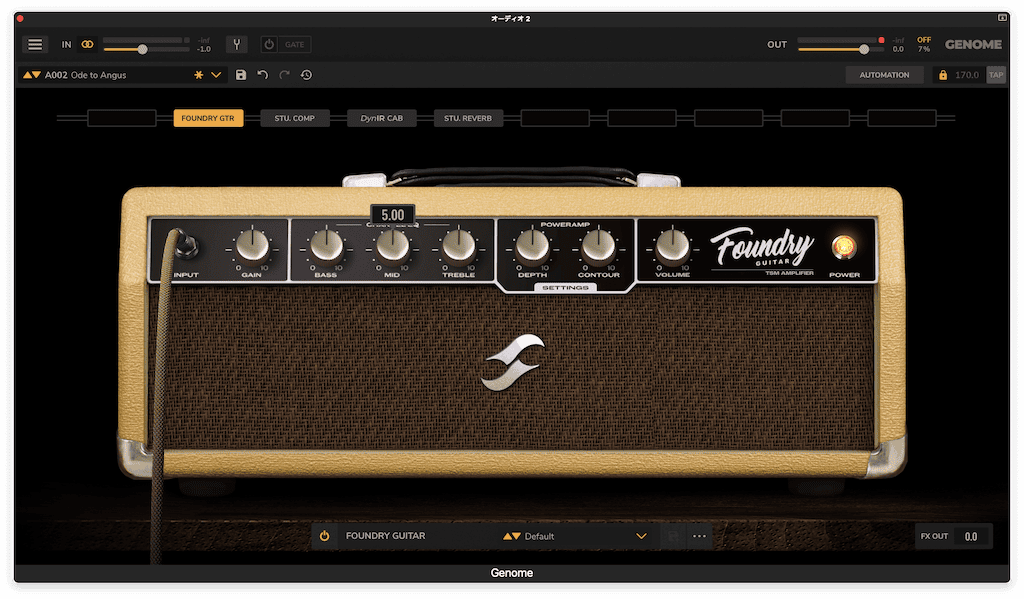Click the Foundry Guitar logo
Image resolution: width=1024 pixels, height=599 pixels.
(763, 250)
